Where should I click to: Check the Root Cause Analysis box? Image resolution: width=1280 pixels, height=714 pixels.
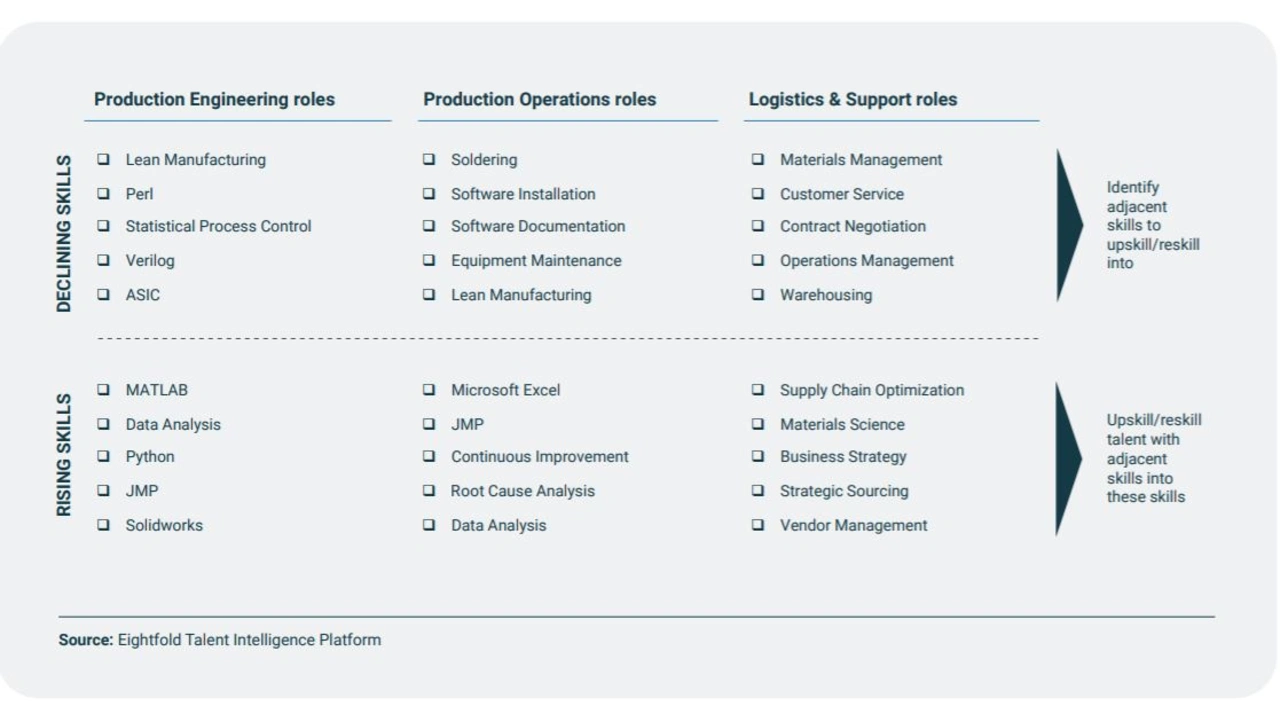pos(429,490)
